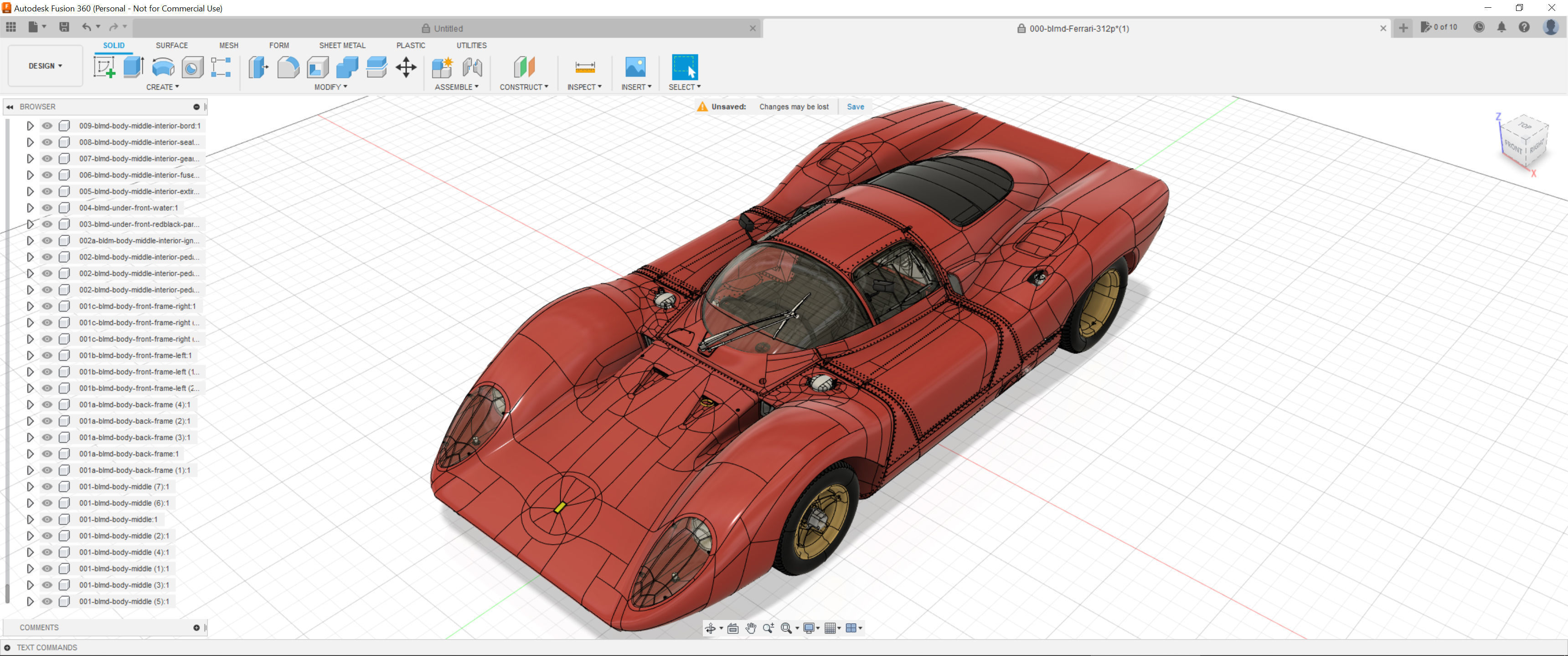Select the Press Pull tool
The image size is (1568, 656).
pos(258,67)
